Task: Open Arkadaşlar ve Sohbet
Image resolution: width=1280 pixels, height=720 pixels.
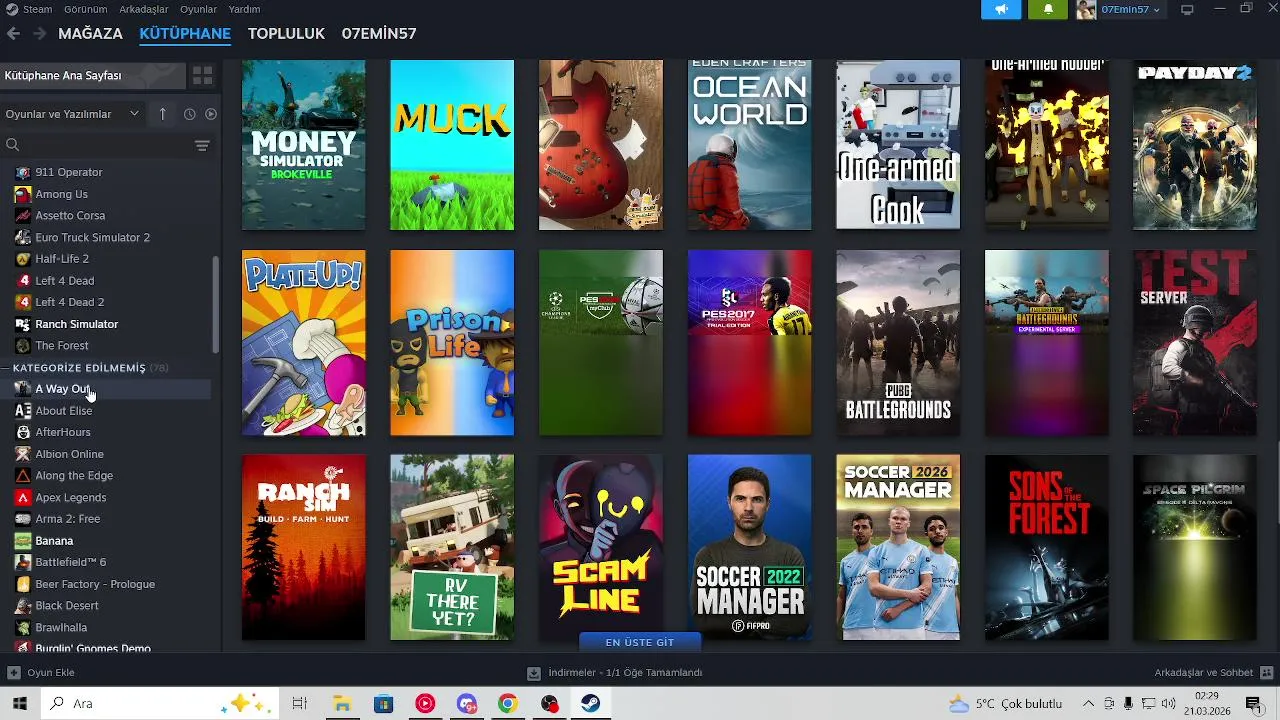Action: pos(1214,673)
